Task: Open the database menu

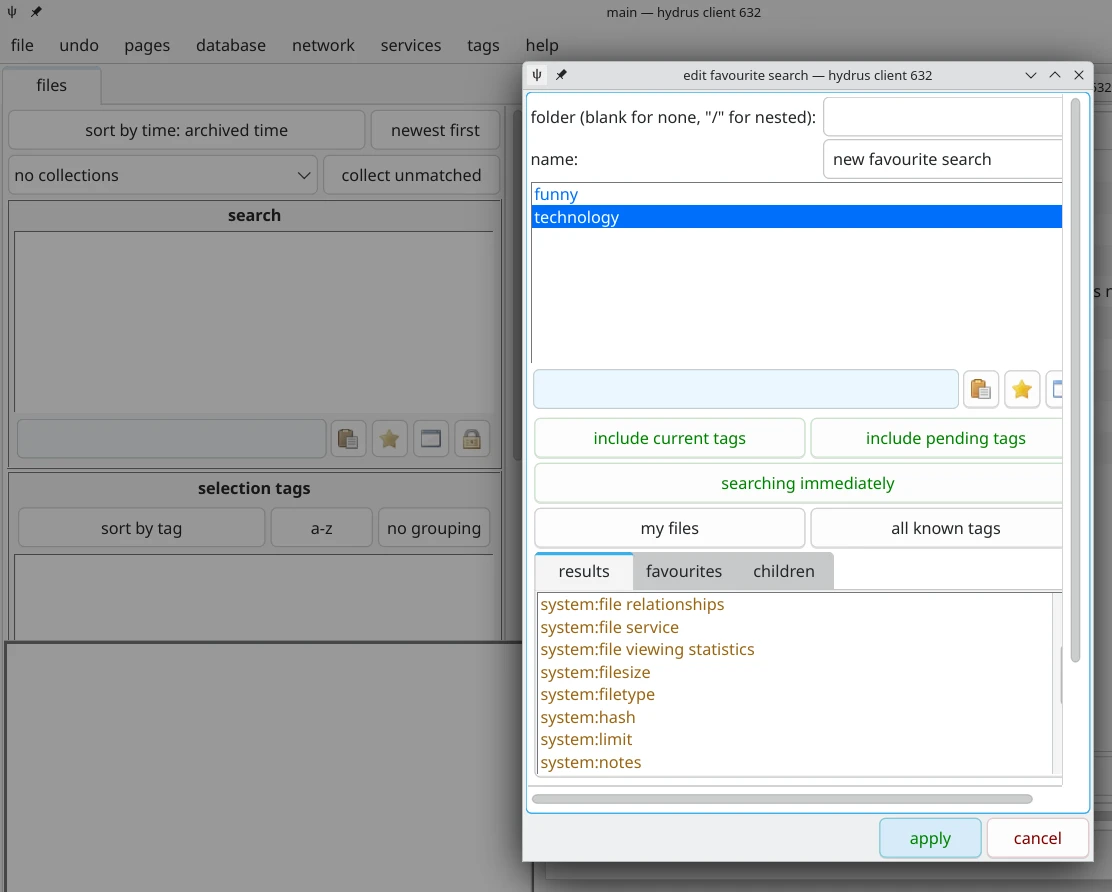Action: tap(231, 45)
